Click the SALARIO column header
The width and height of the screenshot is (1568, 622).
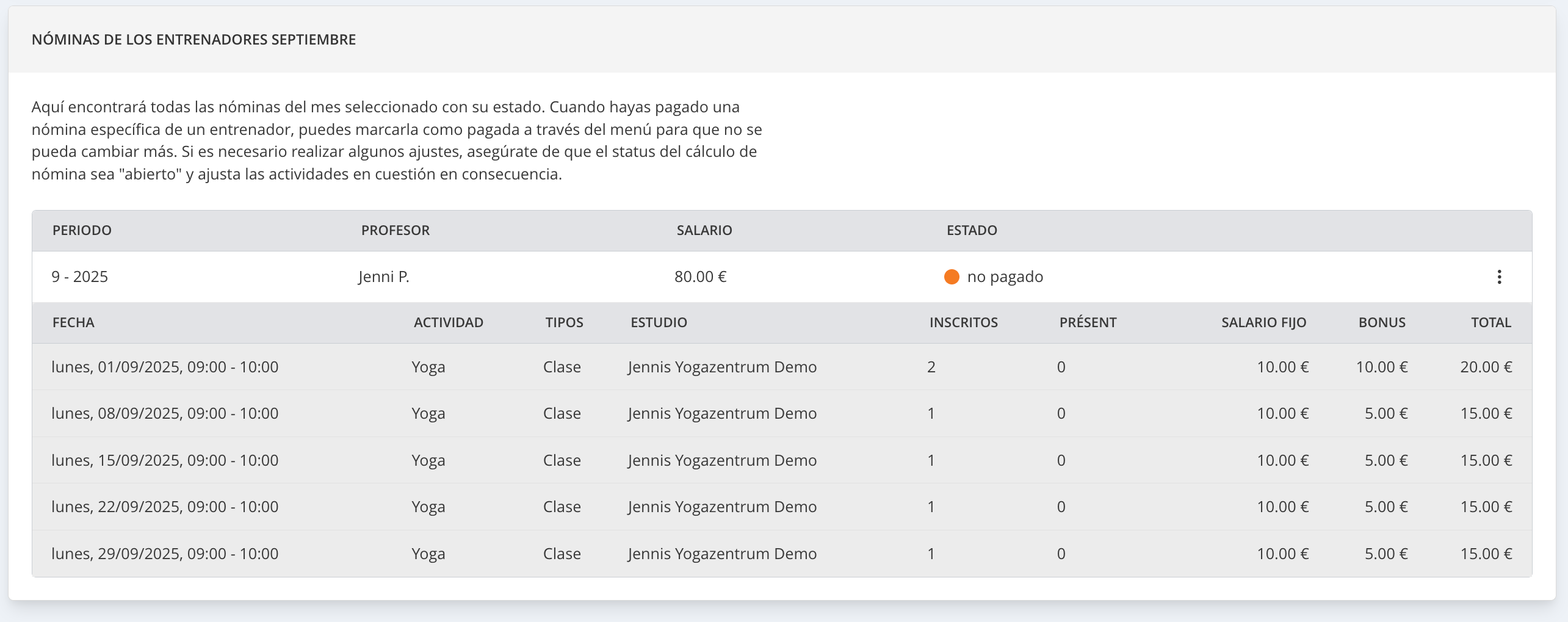coord(704,230)
